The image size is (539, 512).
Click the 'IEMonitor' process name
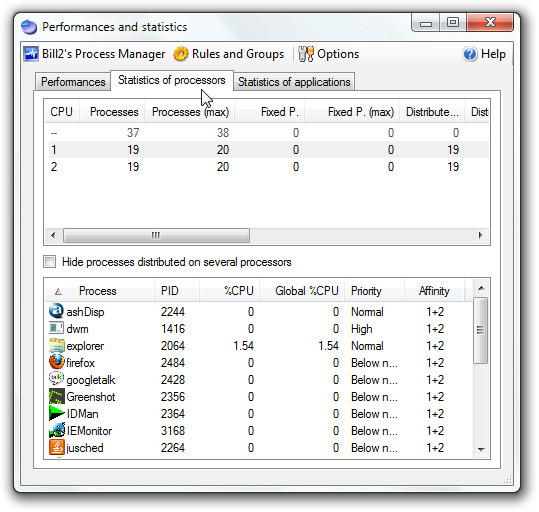(89, 431)
